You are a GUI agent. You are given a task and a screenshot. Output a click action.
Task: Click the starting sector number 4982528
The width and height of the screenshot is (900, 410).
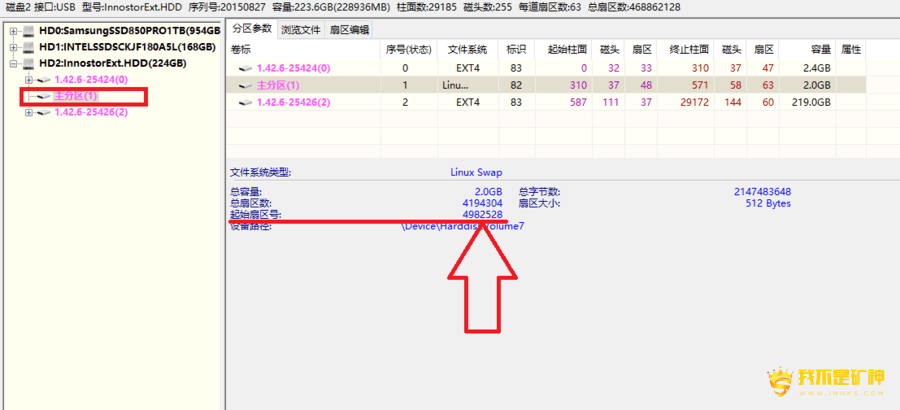tap(483, 215)
